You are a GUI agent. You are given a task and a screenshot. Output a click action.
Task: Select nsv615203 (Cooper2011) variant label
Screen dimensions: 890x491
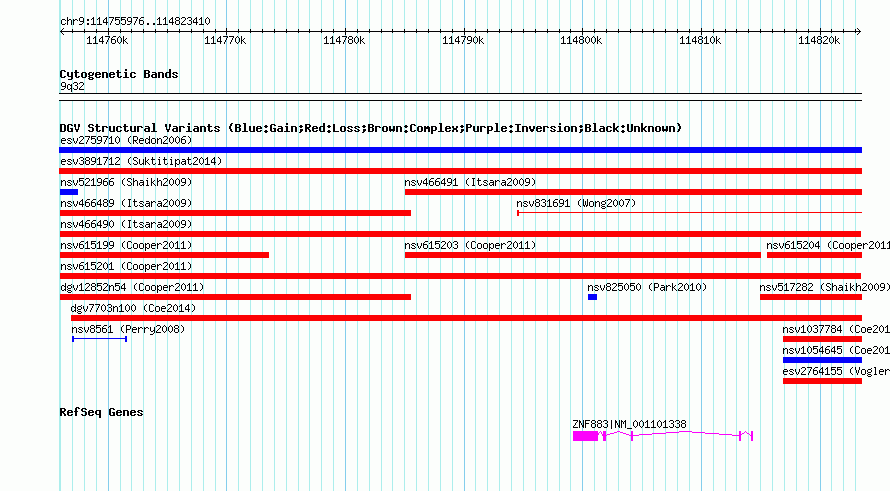[x=470, y=245]
